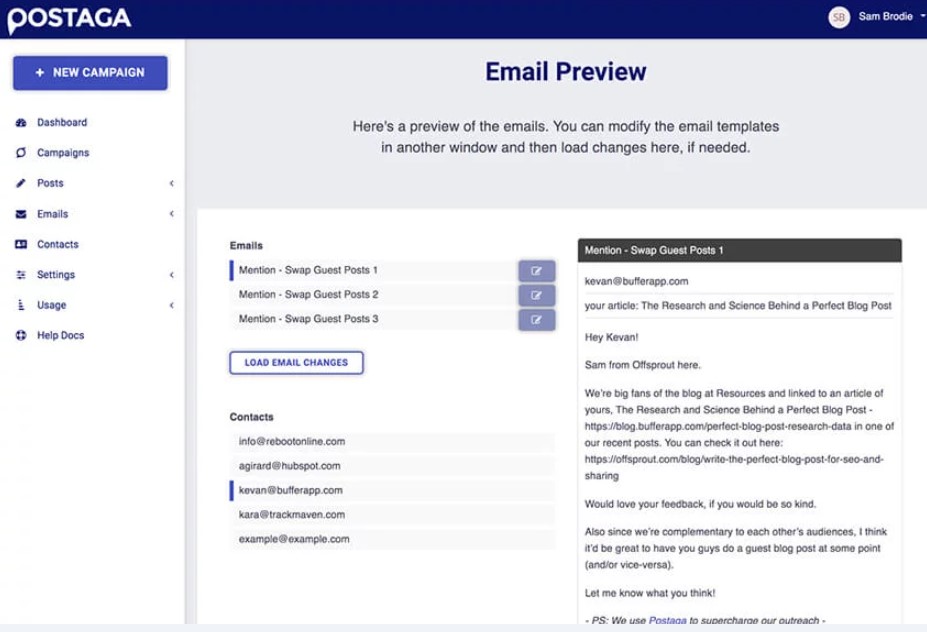
Task: Open the Posts menu item
Action: [x=50, y=183]
